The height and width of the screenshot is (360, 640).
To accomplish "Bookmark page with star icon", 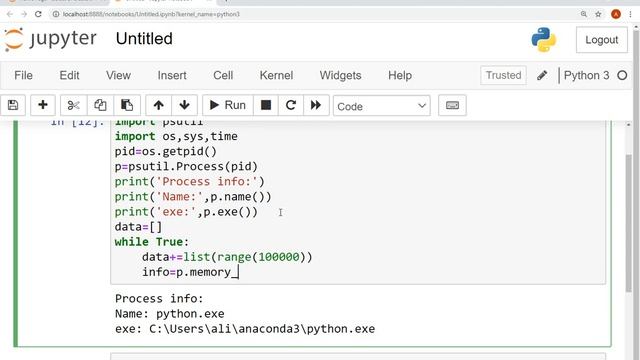I will click(598, 14).
